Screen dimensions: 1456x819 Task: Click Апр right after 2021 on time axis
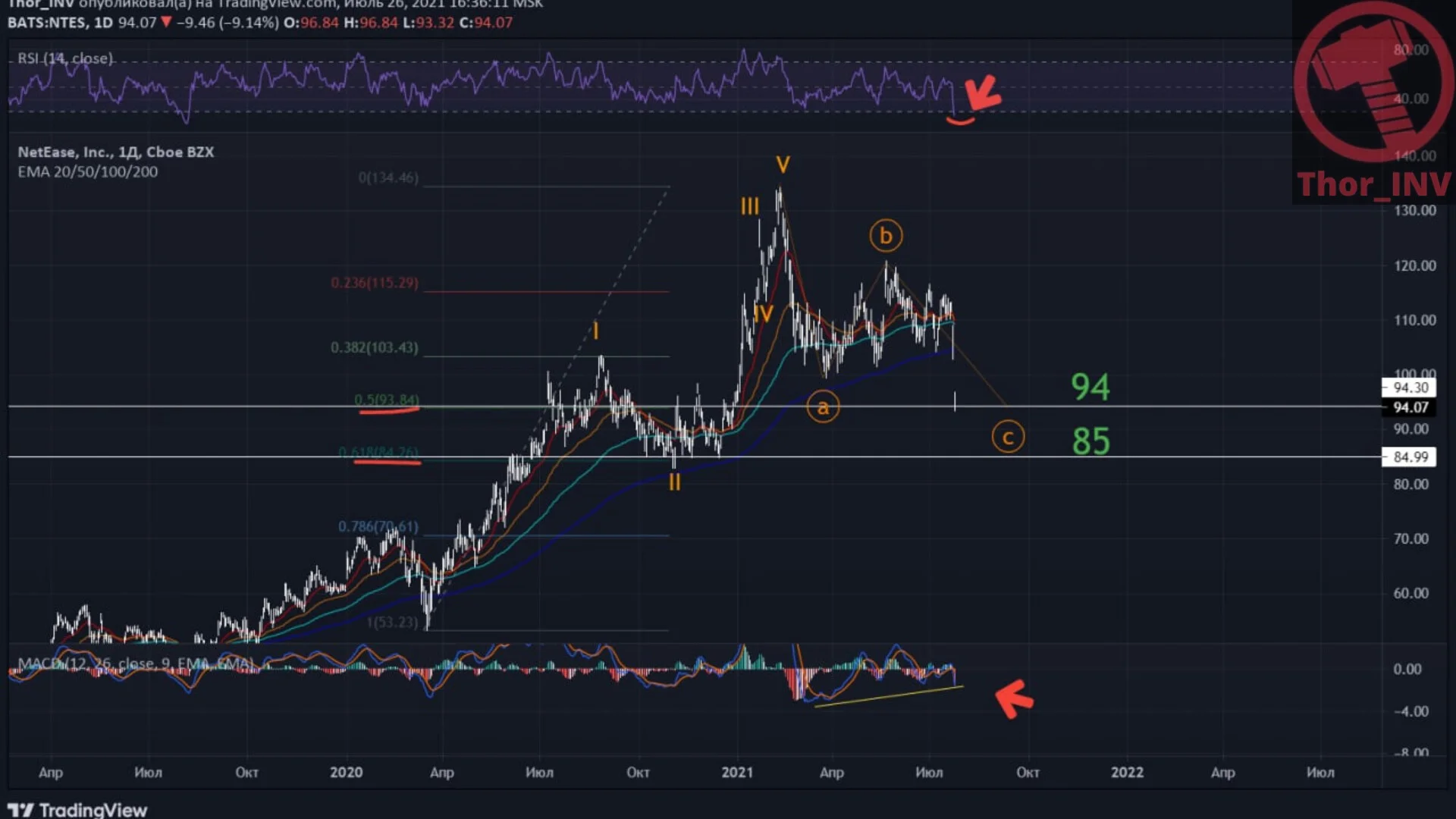pos(832,772)
